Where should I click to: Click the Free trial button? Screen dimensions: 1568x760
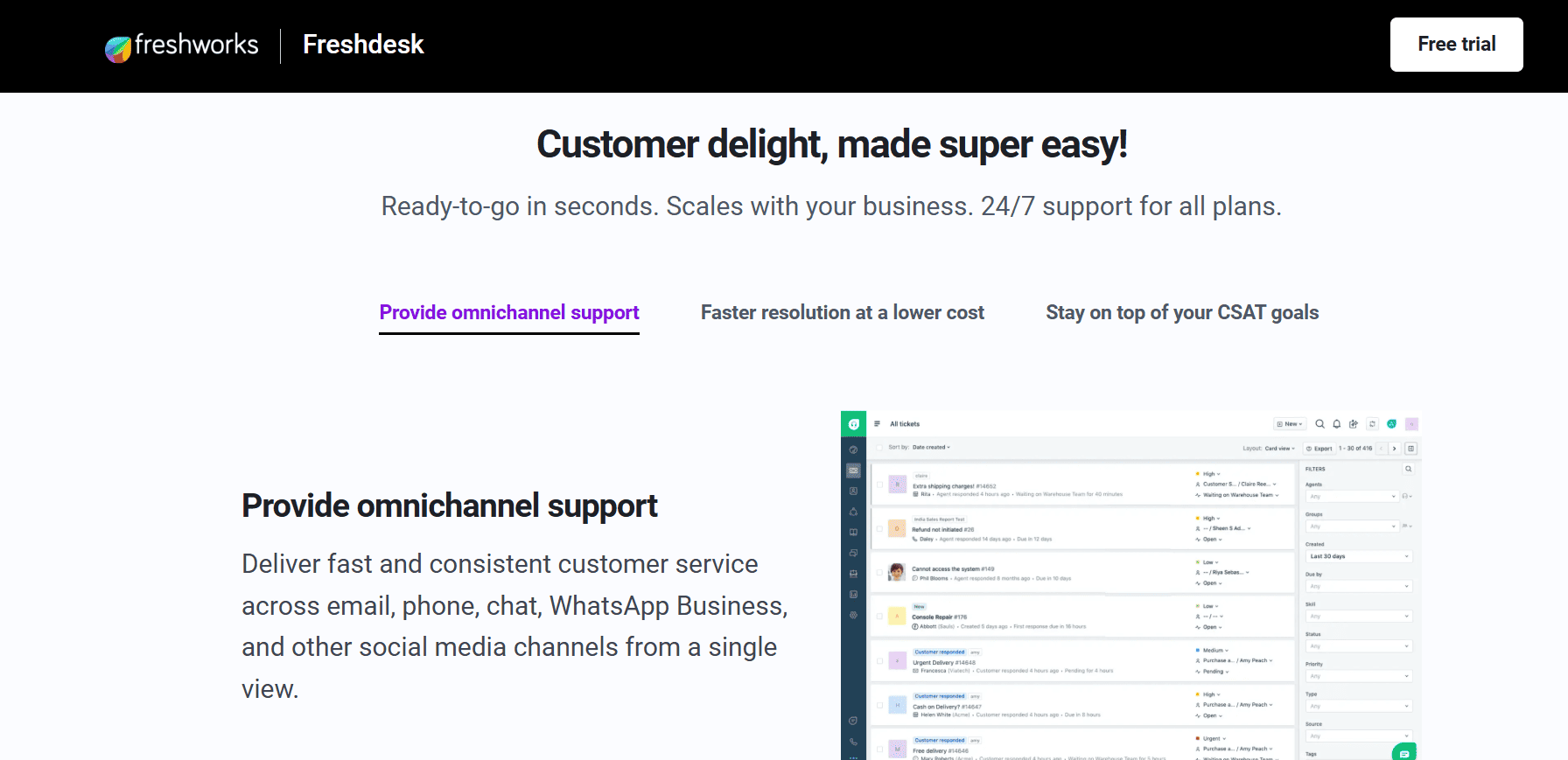[x=1455, y=45]
